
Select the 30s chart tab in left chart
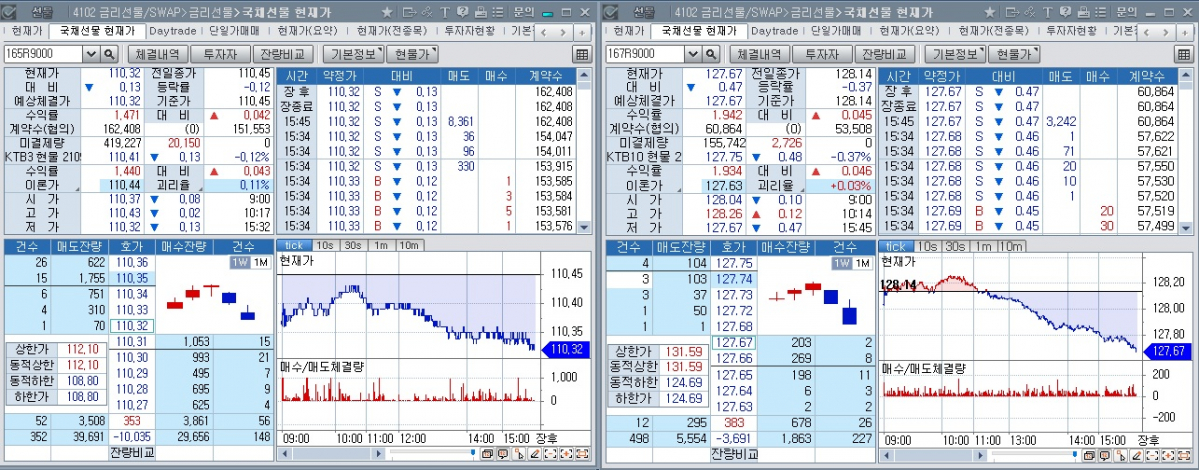[x=353, y=245]
